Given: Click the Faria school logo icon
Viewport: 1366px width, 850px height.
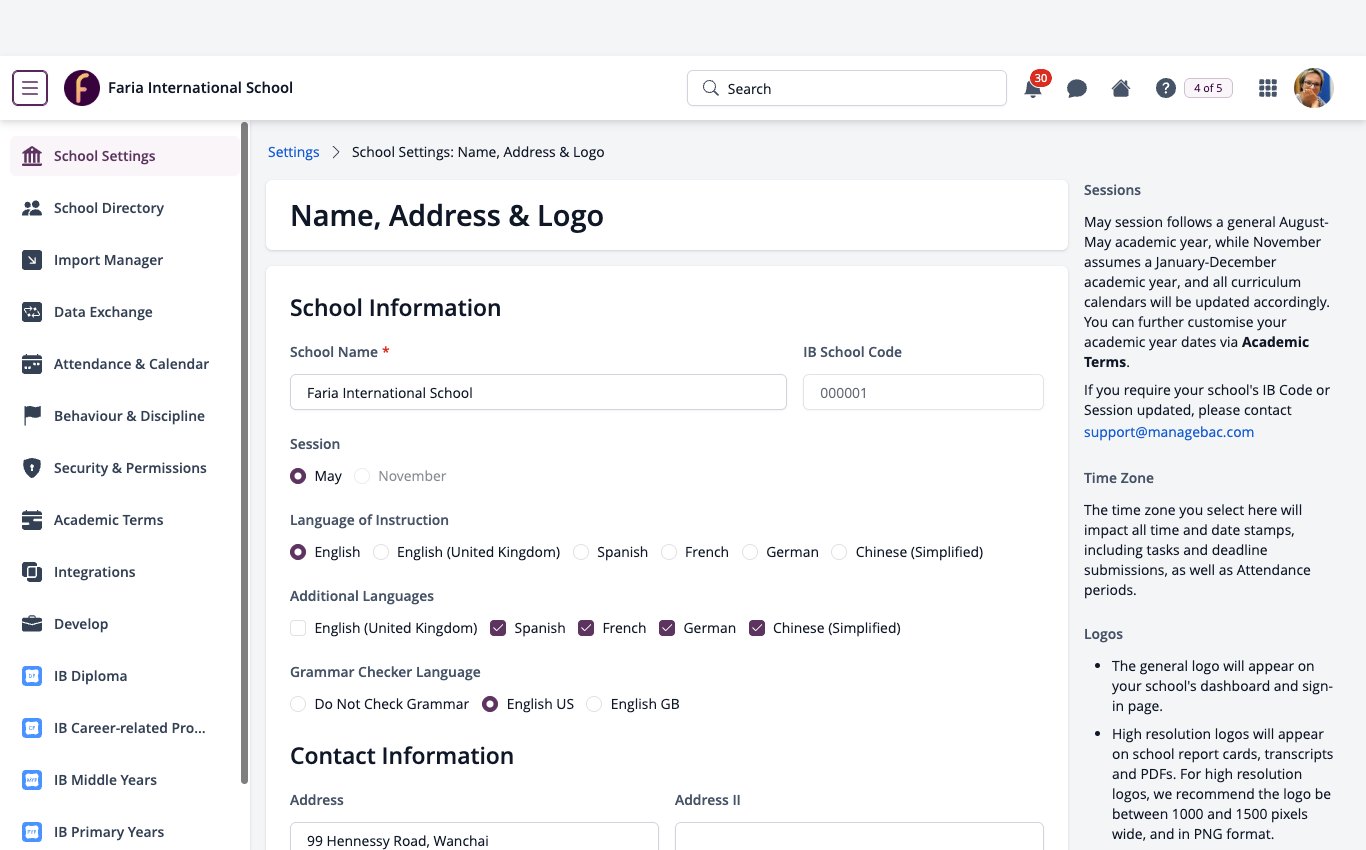Looking at the screenshot, I should 82,88.
